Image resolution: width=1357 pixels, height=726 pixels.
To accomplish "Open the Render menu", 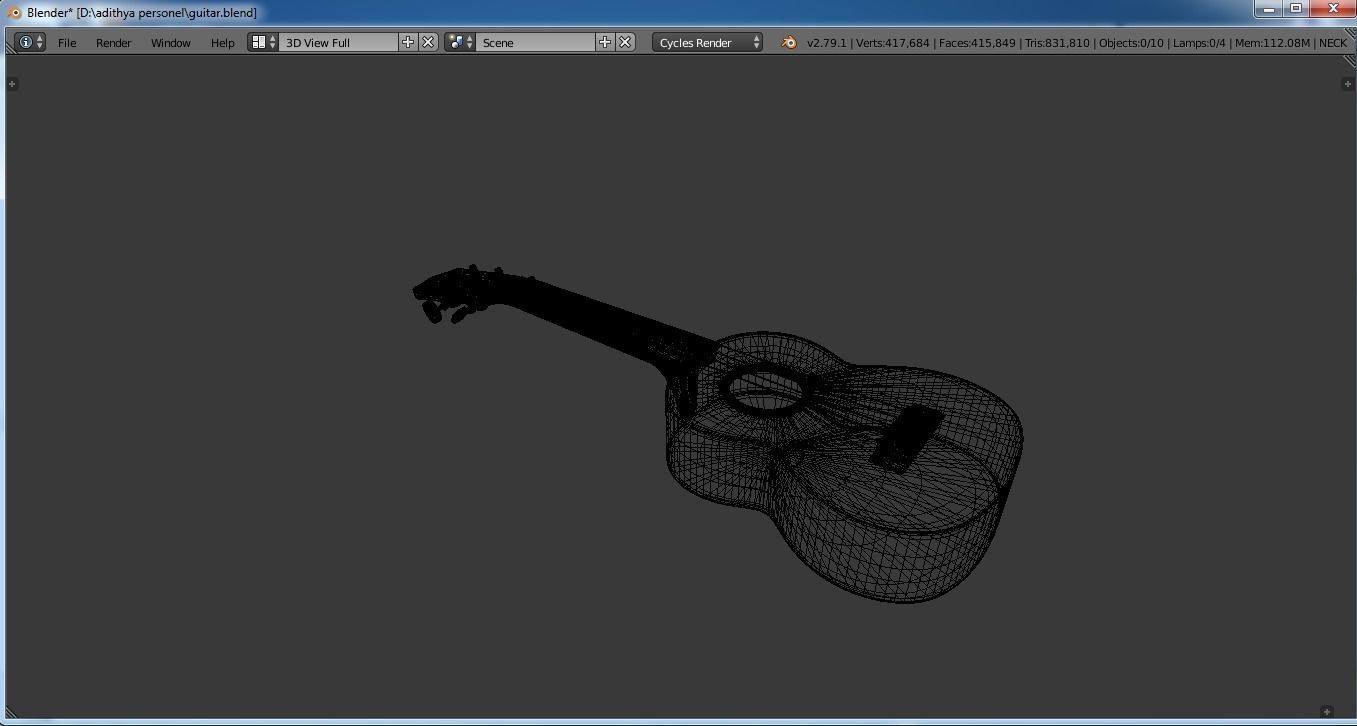I will pyautogui.click(x=114, y=43).
